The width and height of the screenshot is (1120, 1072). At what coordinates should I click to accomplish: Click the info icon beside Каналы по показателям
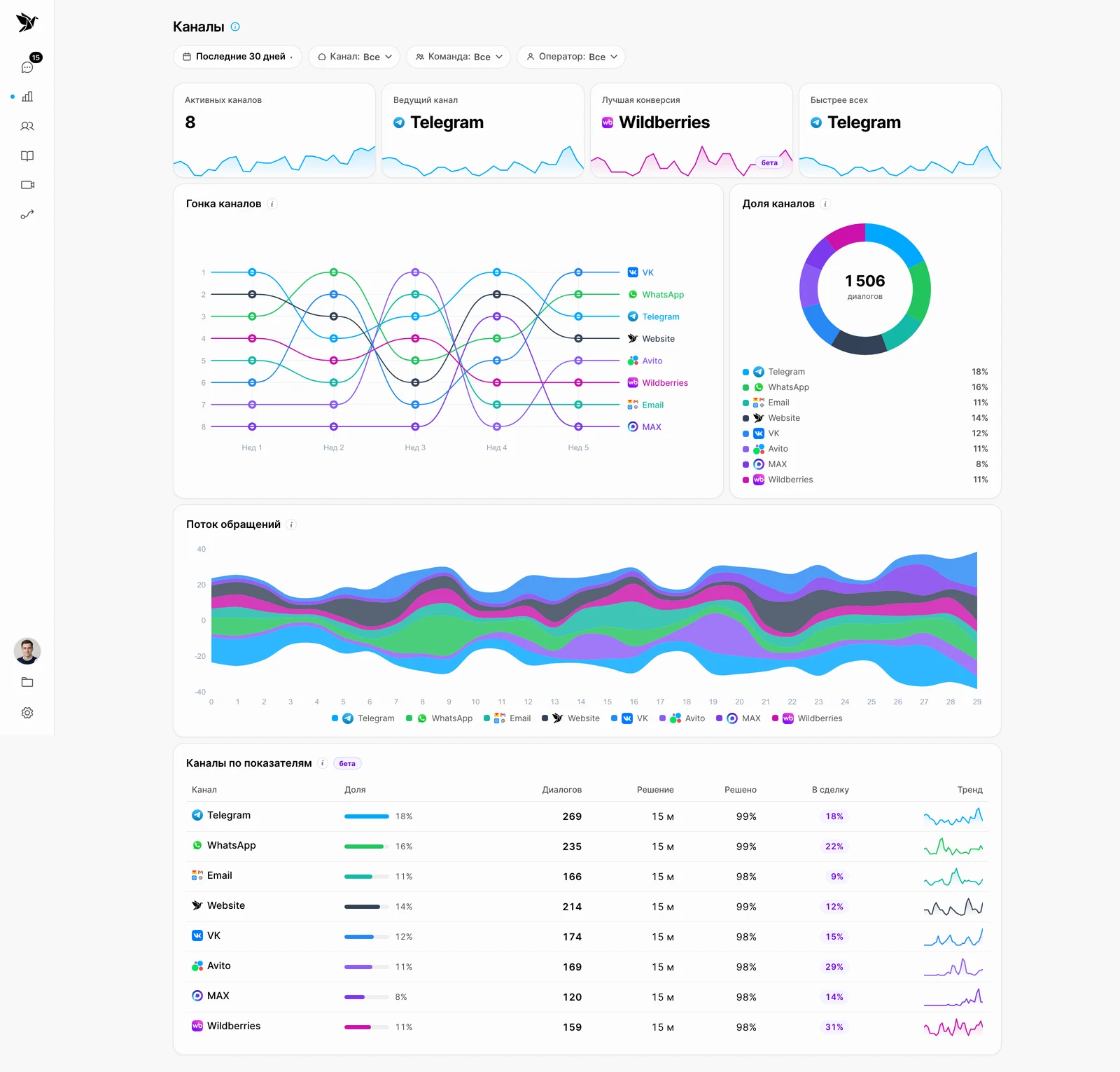click(x=323, y=763)
